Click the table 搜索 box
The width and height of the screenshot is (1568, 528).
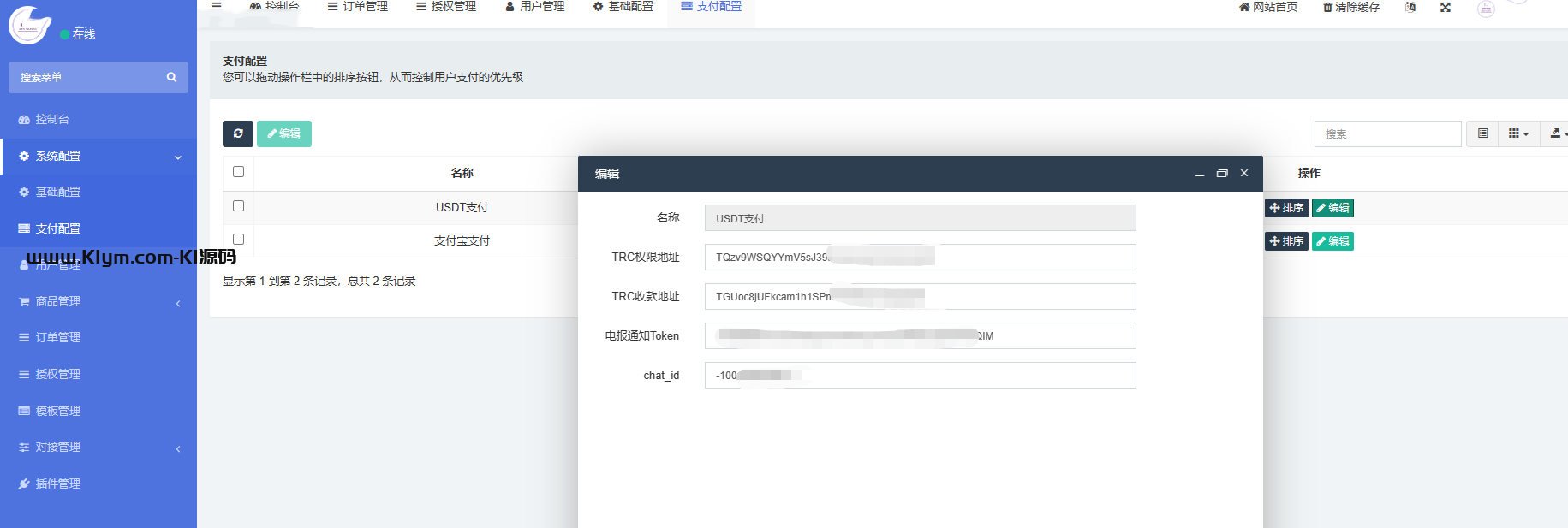(x=1387, y=133)
